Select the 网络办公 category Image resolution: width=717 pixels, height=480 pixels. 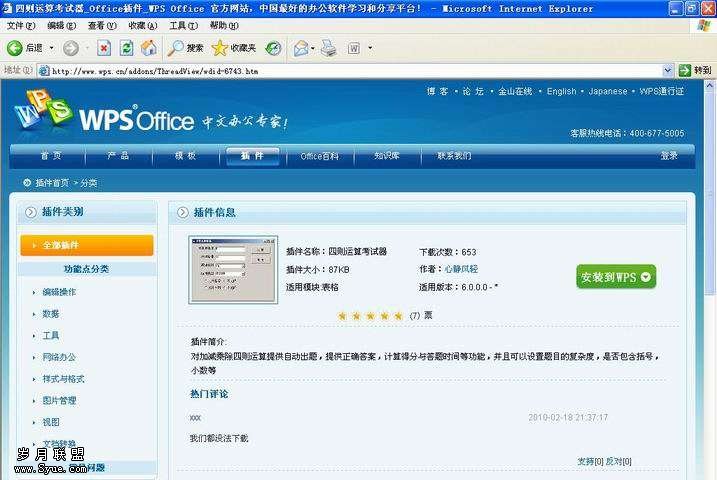(59, 357)
